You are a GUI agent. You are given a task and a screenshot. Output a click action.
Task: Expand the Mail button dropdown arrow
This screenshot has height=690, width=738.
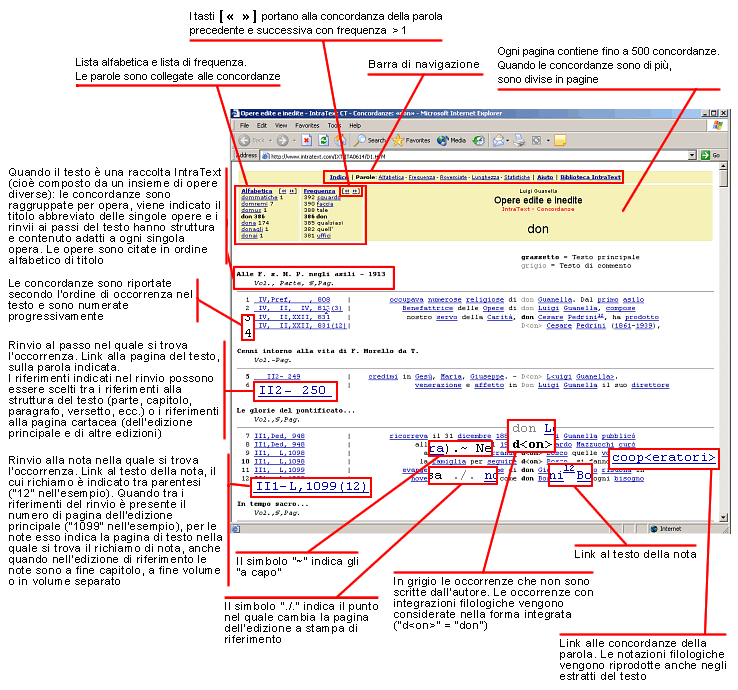tap(508, 140)
